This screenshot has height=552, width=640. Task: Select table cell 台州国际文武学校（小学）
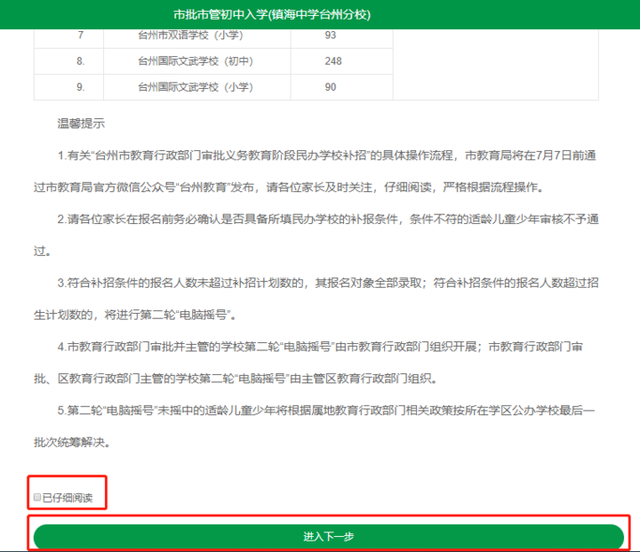point(196,87)
